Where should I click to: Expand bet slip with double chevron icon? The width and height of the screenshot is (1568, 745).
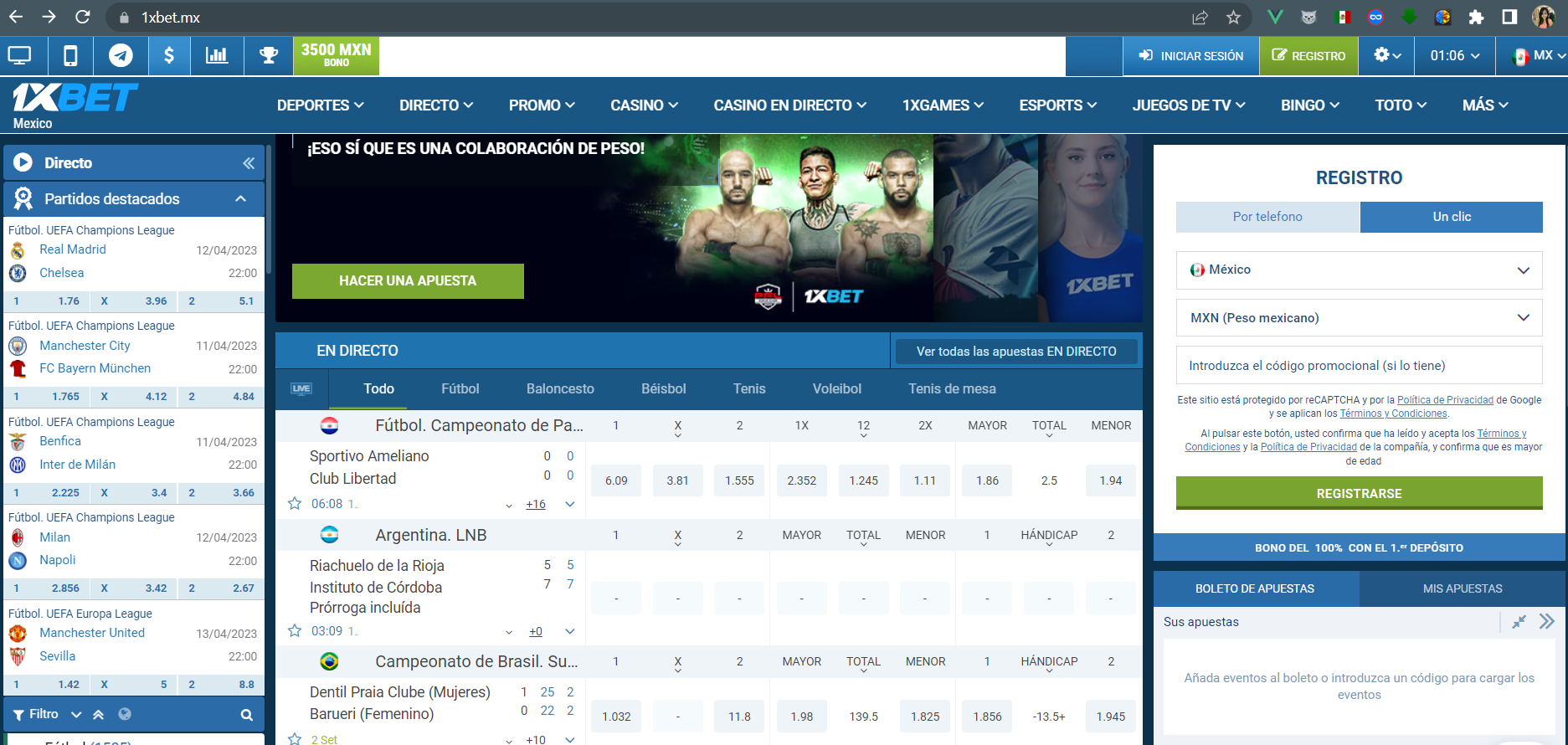pos(1546,621)
